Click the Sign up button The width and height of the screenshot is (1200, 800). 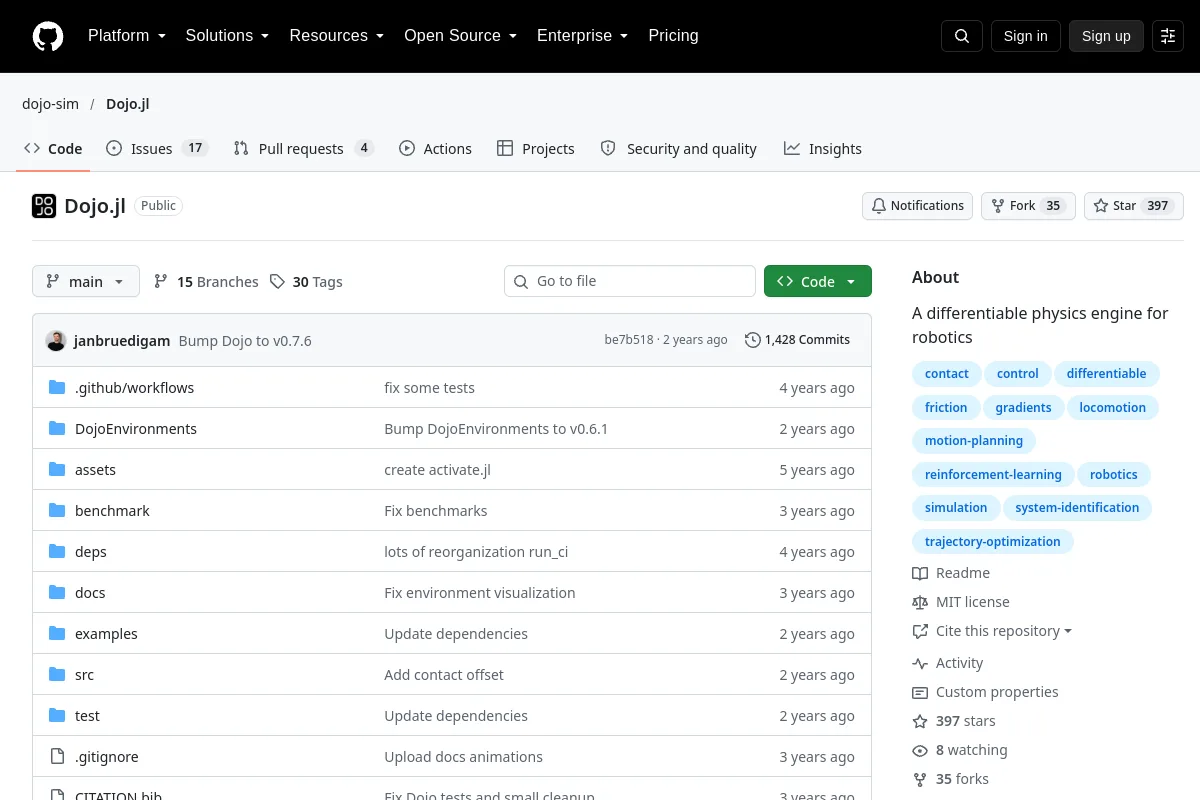tap(1106, 36)
